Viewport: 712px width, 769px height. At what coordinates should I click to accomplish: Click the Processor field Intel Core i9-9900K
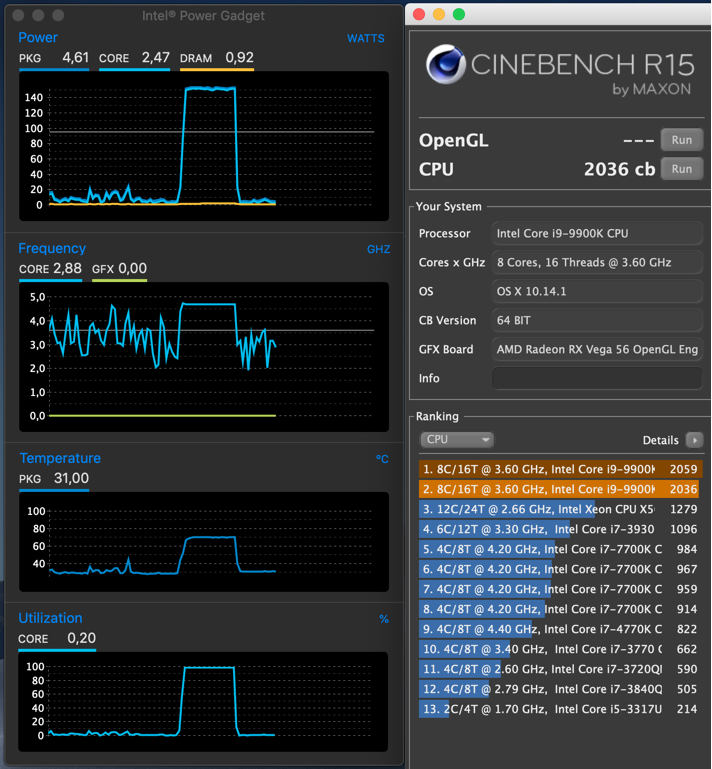tap(597, 233)
